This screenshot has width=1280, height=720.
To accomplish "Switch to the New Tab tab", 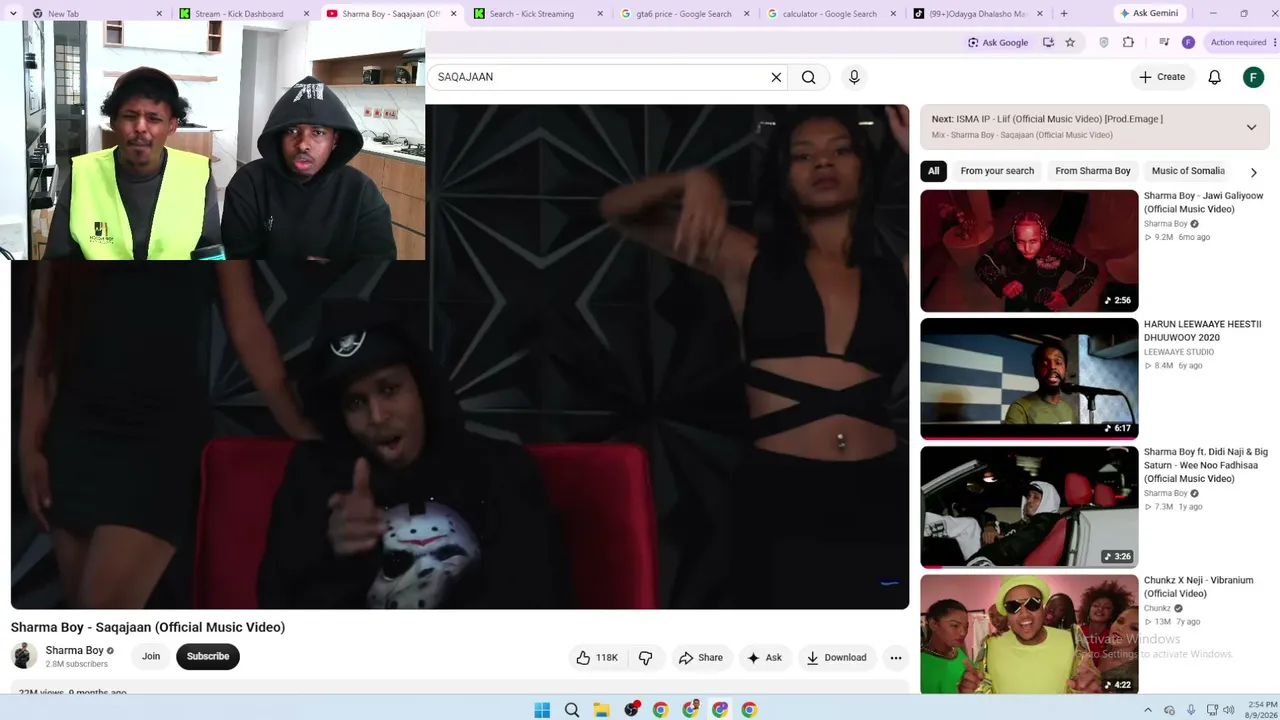I will pos(96,14).
